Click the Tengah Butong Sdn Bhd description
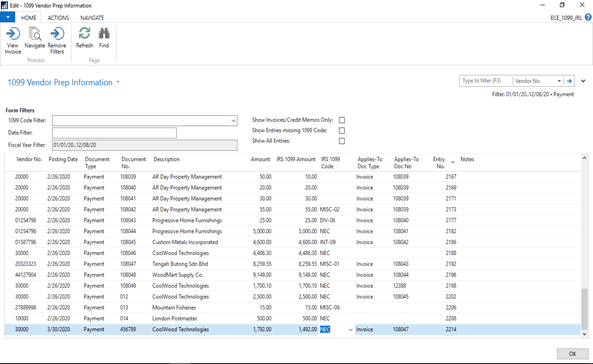Screen dimensions: 593x364 [180, 264]
